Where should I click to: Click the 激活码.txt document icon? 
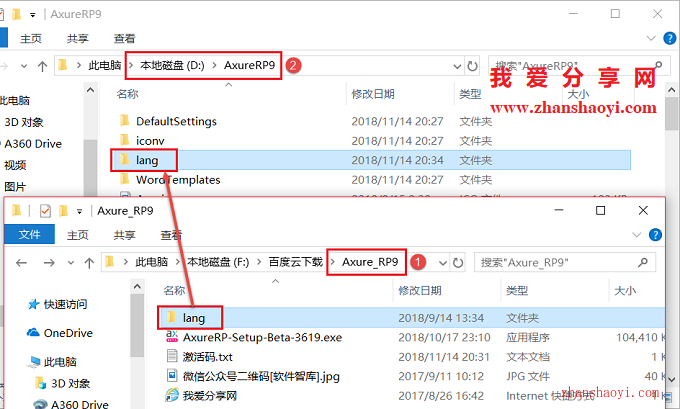(x=172, y=356)
